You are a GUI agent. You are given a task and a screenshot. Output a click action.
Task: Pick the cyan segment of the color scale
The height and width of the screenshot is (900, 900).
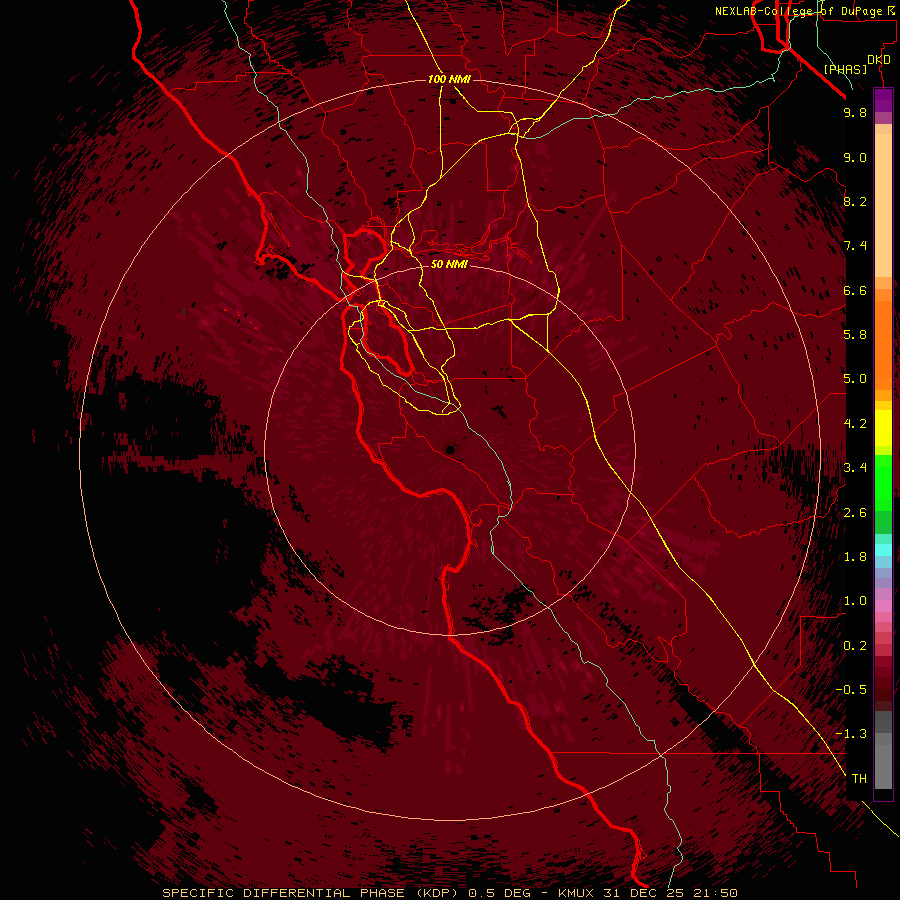click(883, 550)
